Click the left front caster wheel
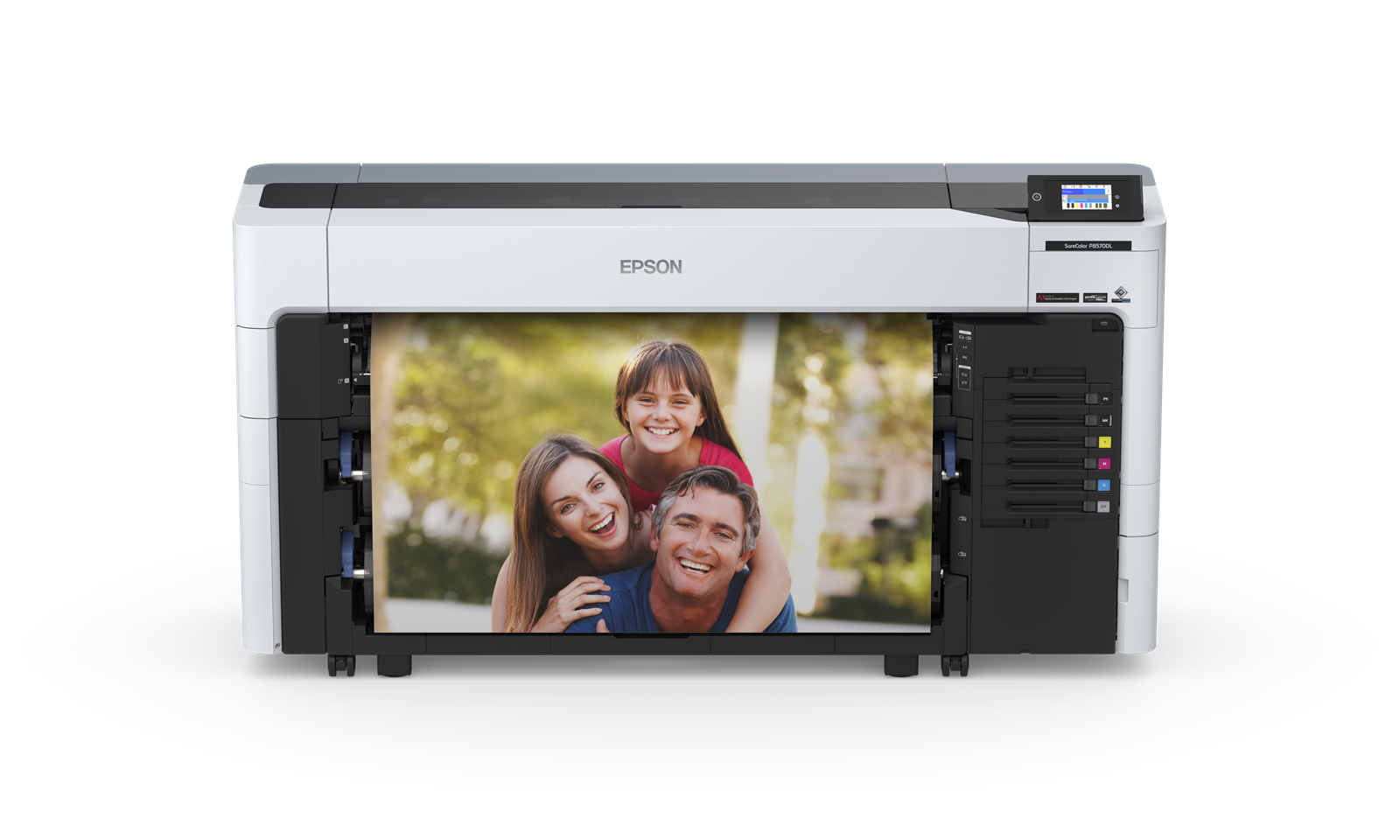This screenshot has width=1400, height=840. click(341, 665)
